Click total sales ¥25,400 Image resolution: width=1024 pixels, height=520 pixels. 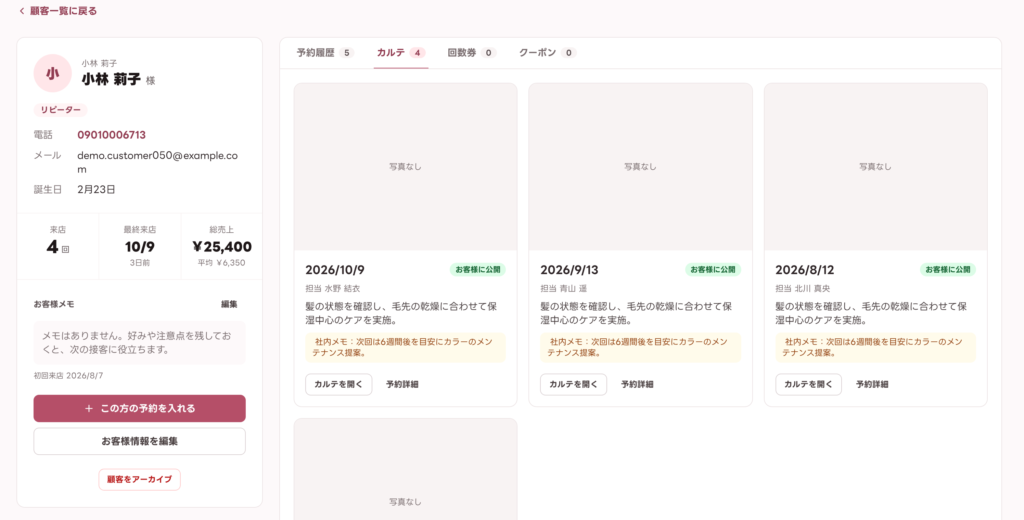pyautogui.click(x=222, y=247)
